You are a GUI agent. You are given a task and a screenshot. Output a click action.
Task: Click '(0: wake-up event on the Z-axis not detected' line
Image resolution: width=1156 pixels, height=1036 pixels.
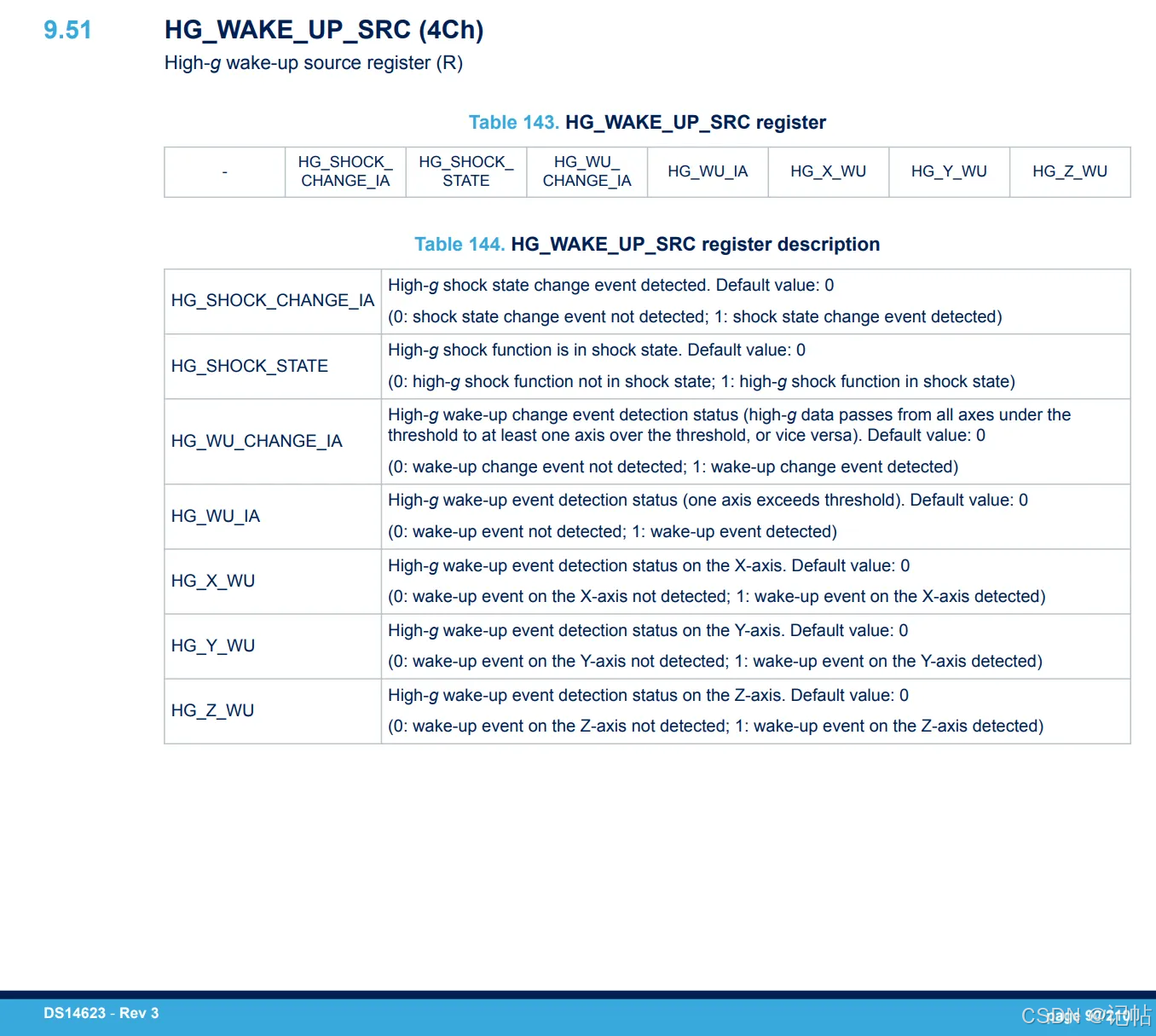716,726
